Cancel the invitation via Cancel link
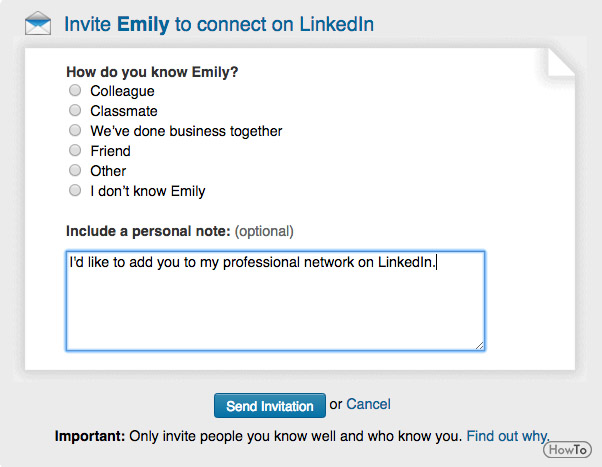Viewport: 602px width, 467px height. (x=368, y=404)
